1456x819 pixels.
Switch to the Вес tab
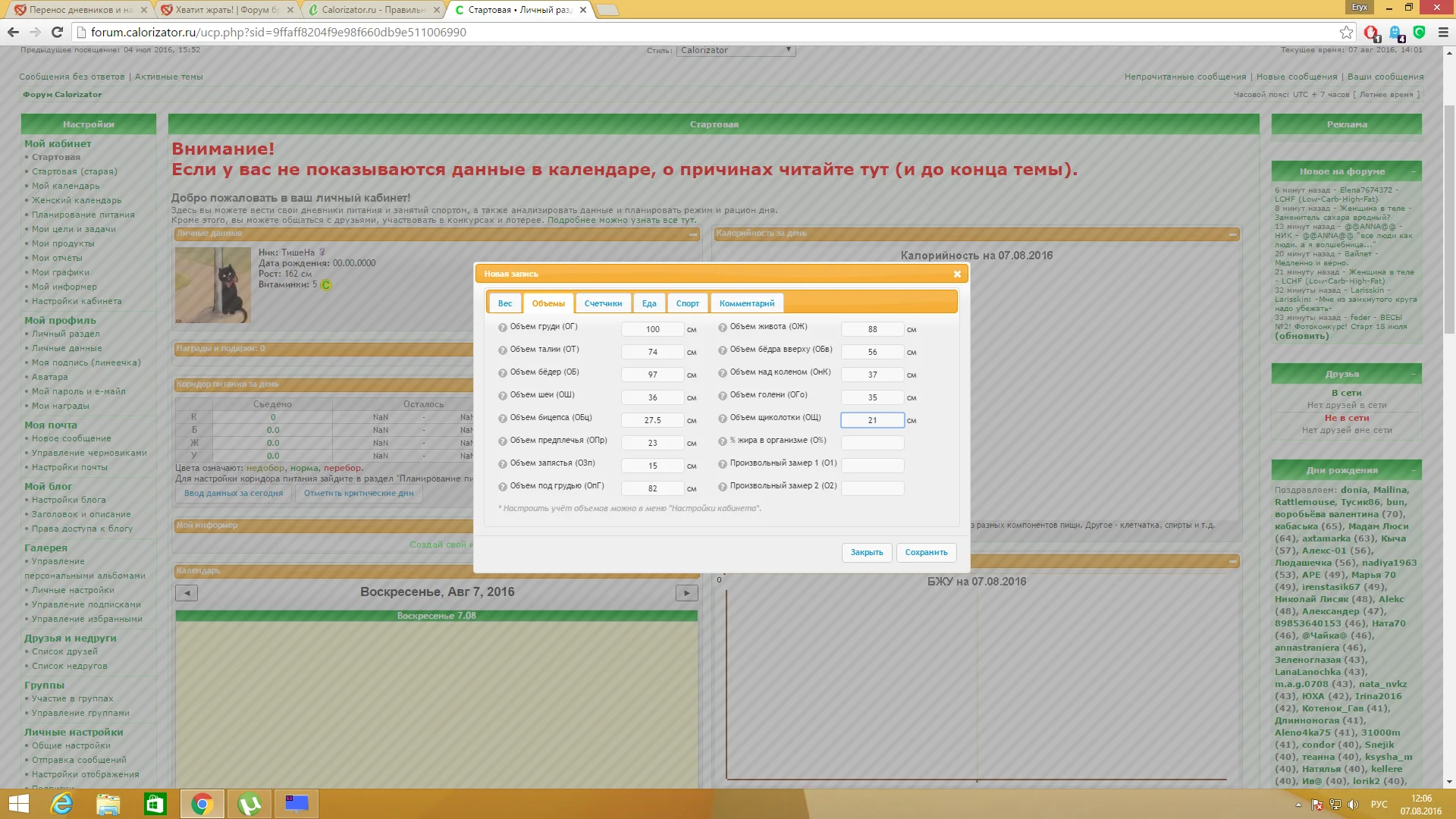[x=505, y=303]
